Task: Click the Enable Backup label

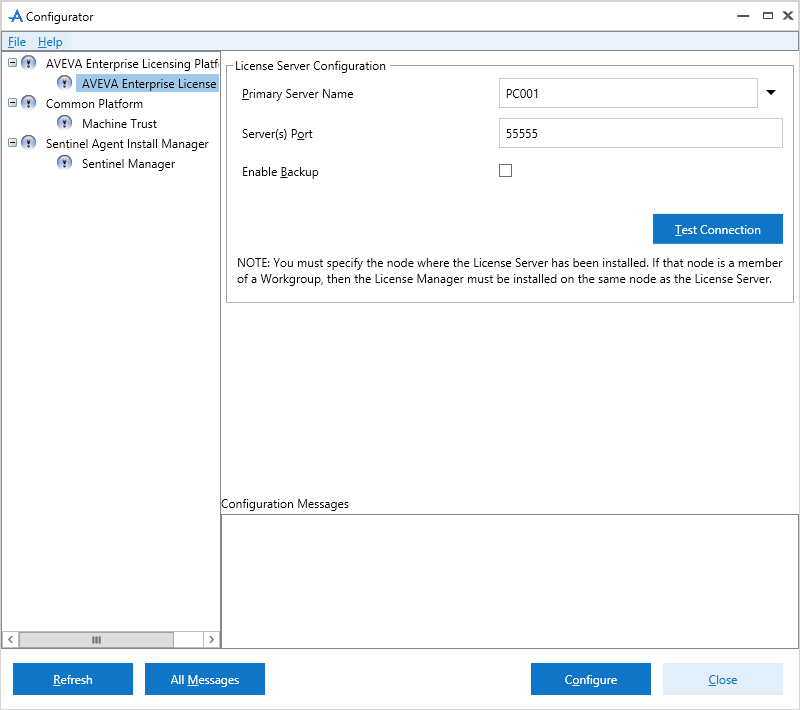Action: pos(280,172)
